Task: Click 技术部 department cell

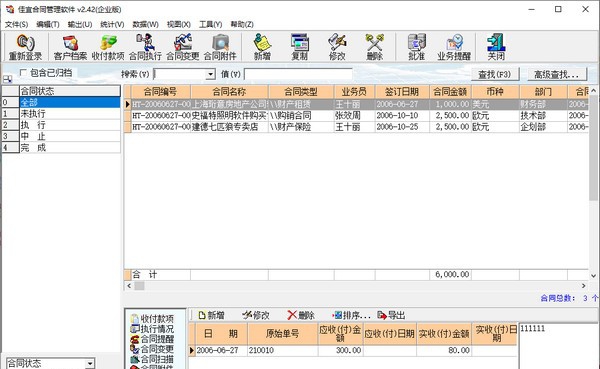Action: click(543, 116)
